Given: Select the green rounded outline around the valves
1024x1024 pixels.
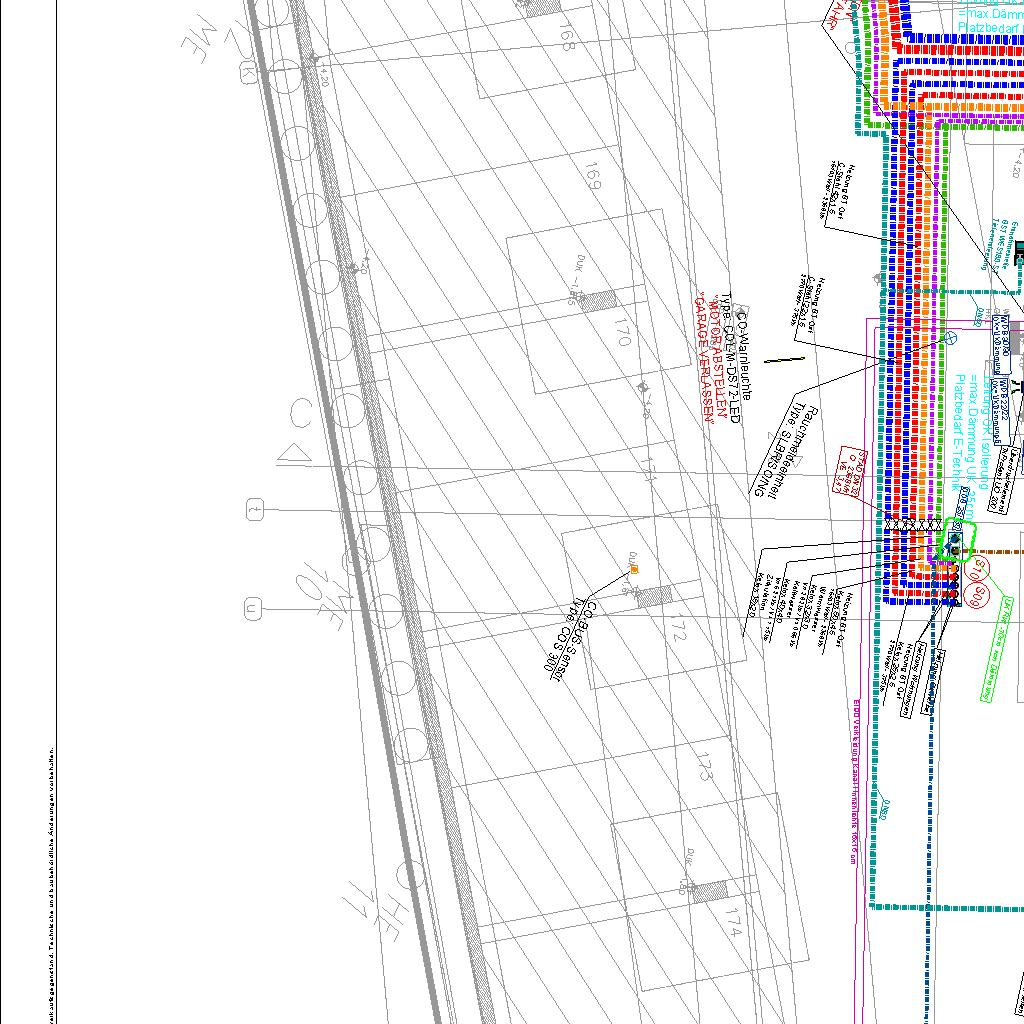Looking at the screenshot, I should (x=956, y=539).
